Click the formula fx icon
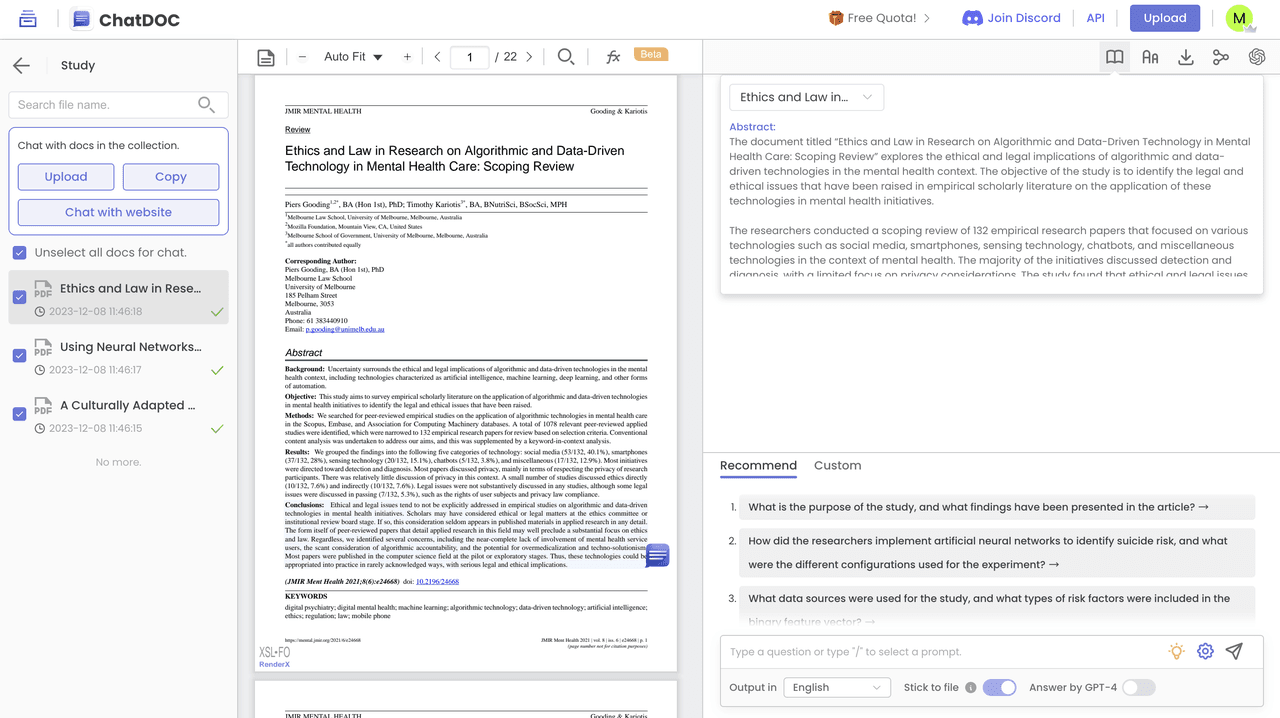1280x718 pixels. click(x=613, y=57)
